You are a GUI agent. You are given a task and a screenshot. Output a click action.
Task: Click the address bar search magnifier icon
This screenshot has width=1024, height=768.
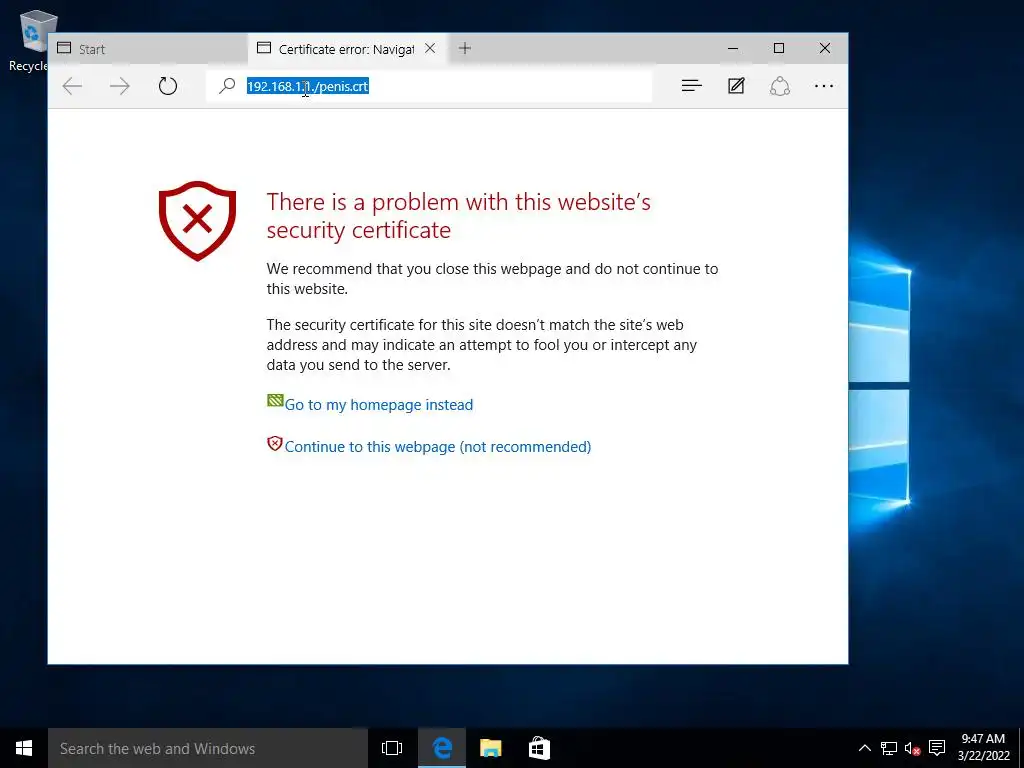point(227,86)
